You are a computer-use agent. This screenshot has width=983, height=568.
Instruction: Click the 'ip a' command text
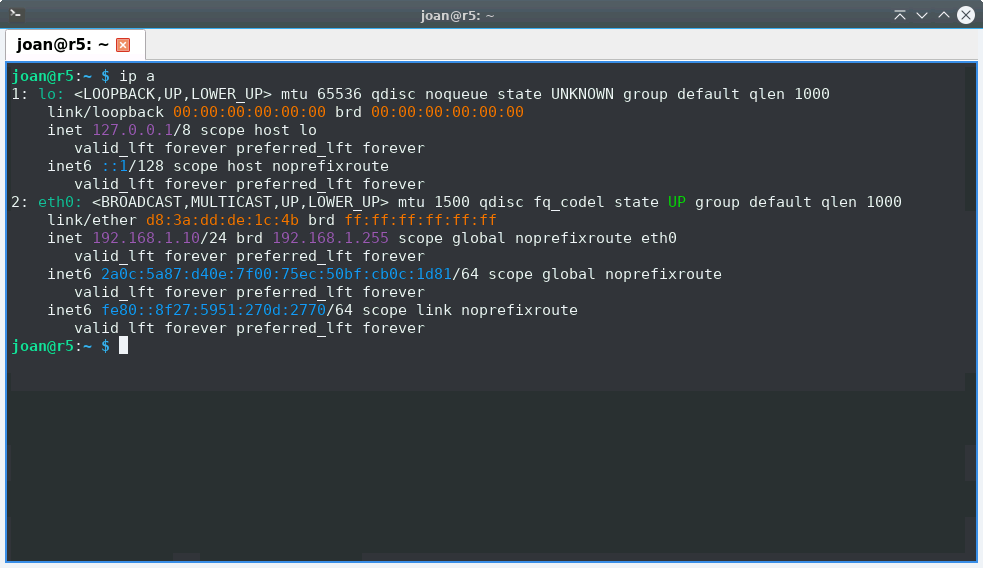pos(137,76)
